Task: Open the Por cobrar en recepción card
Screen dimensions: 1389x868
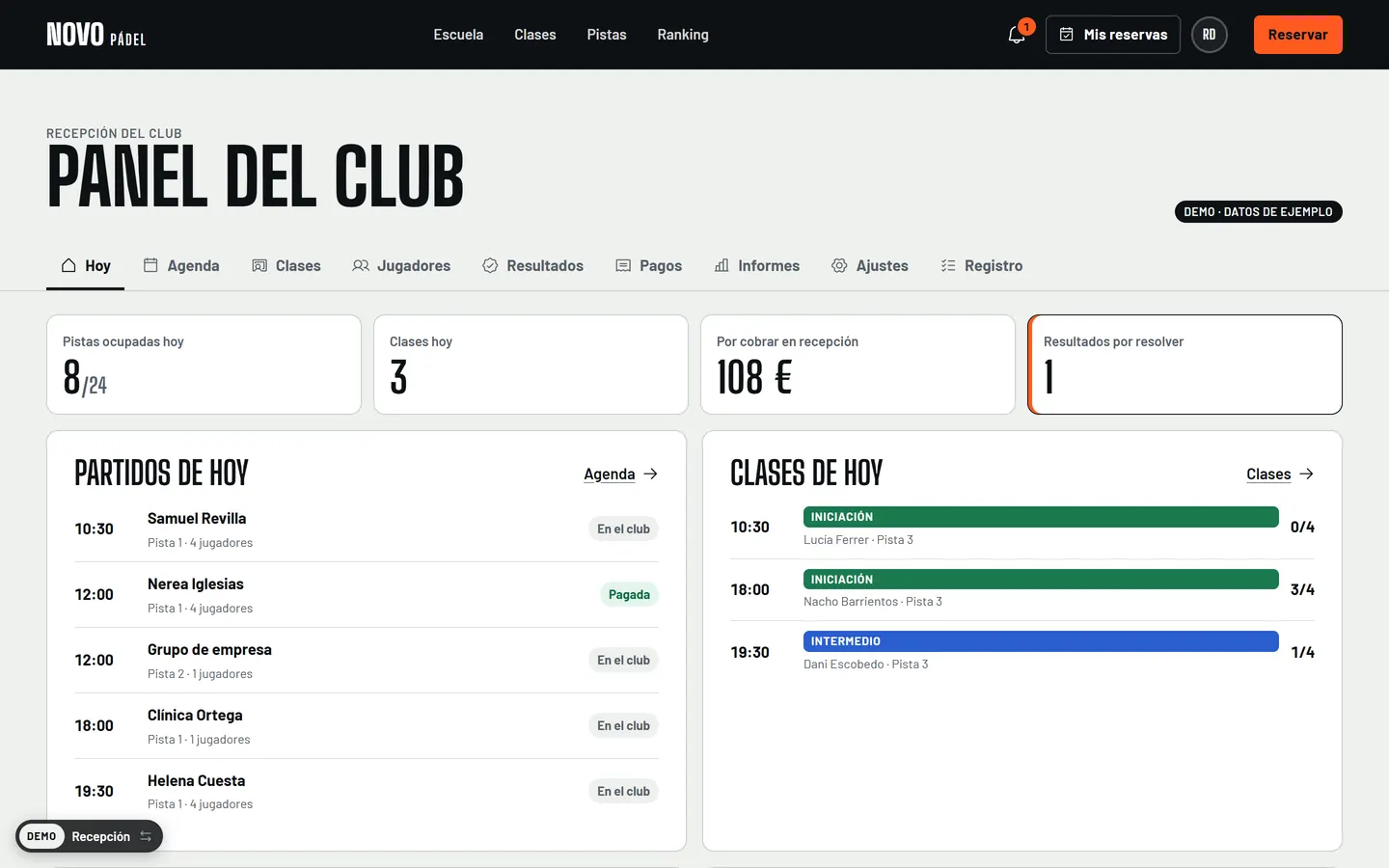Action: 858,365
